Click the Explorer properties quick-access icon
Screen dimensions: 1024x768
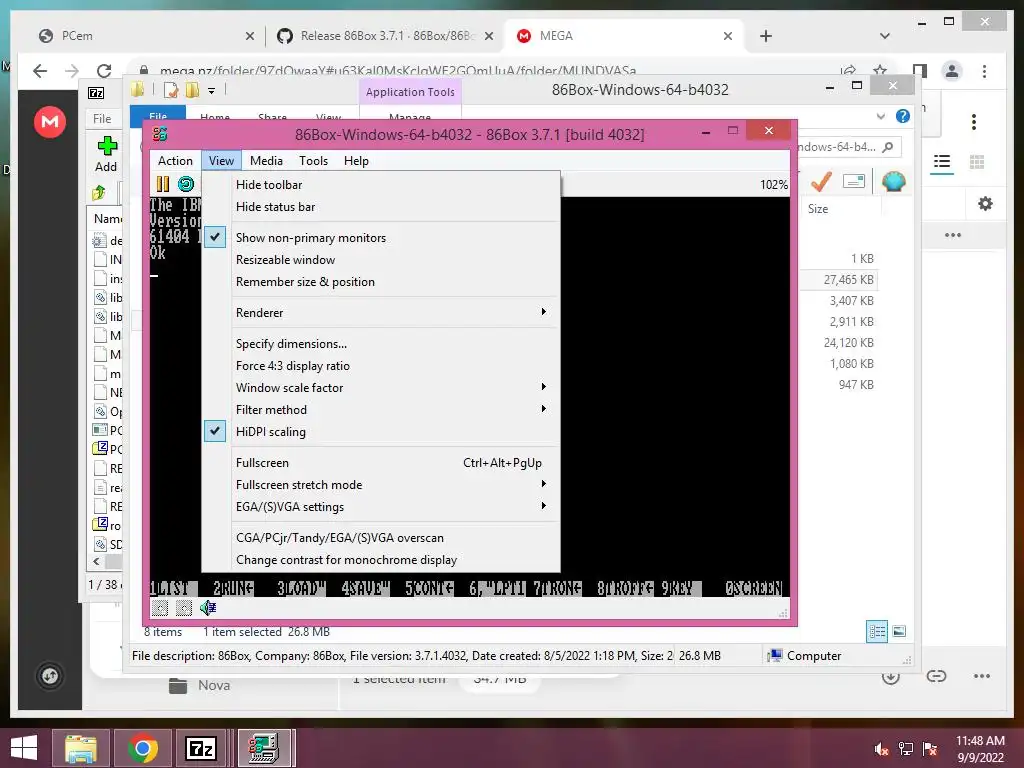click(171, 90)
